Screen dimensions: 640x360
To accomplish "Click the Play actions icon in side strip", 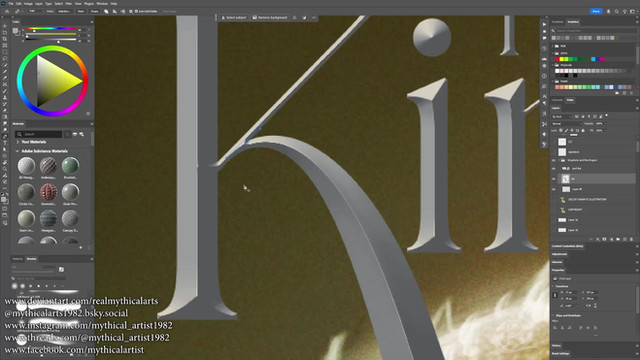I will (x=544, y=24).
